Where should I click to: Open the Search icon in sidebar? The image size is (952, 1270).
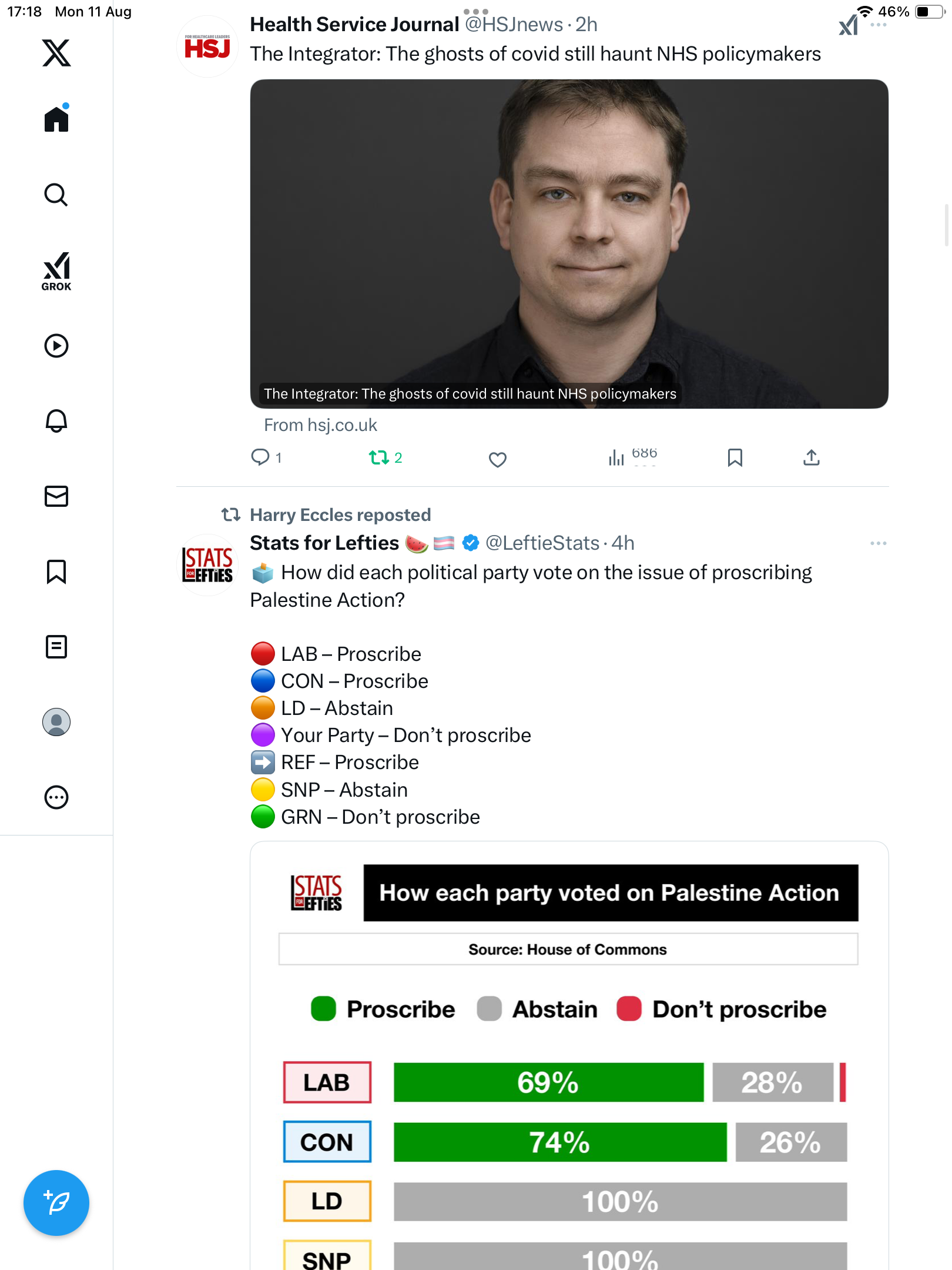tap(56, 195)
